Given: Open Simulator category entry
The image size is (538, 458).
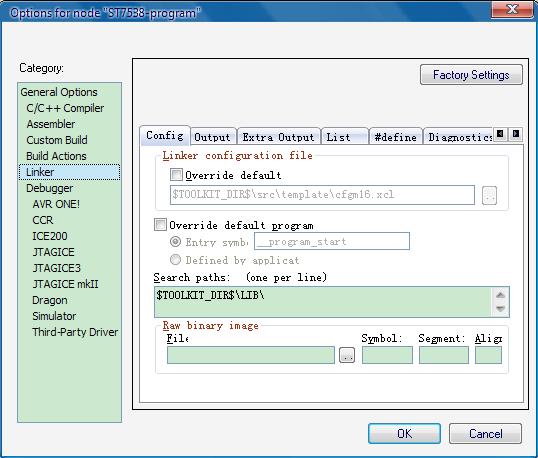Looking at the screenshot, I should 54,316.
